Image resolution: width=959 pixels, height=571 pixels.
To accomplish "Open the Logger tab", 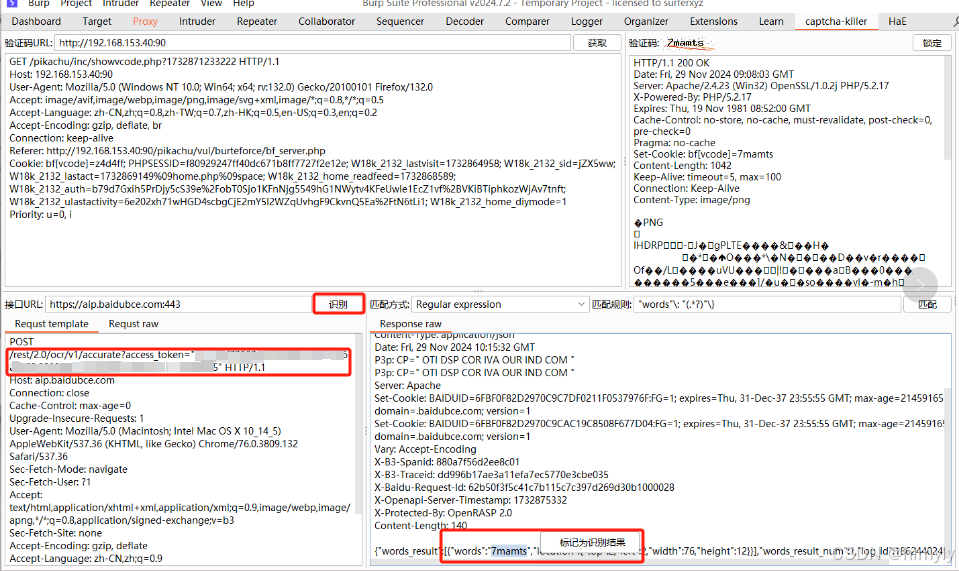I will (x=587, y=21).
